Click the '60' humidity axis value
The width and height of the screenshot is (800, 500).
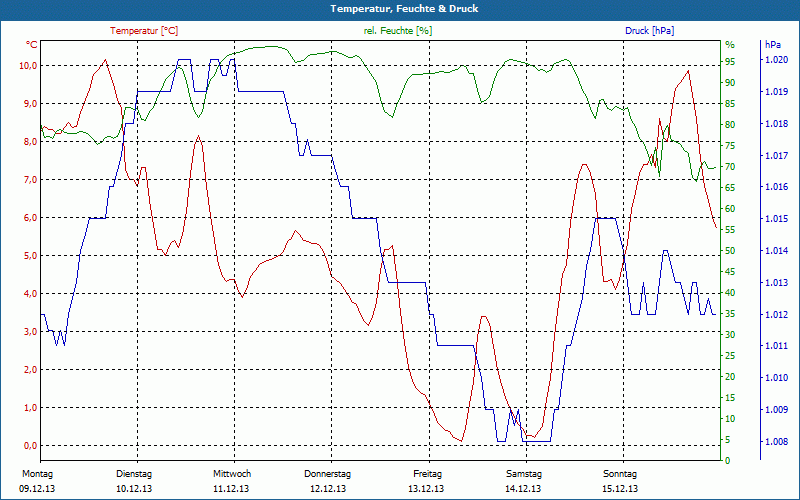tap(730, 209)
